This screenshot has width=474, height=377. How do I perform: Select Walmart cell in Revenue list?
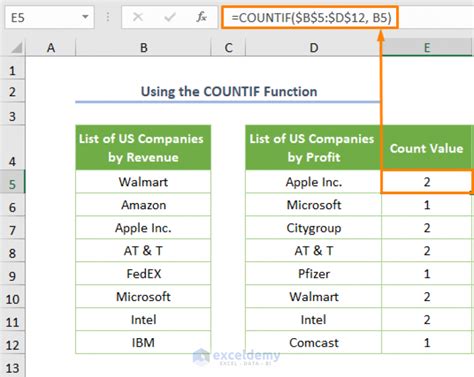click(143, 182)
